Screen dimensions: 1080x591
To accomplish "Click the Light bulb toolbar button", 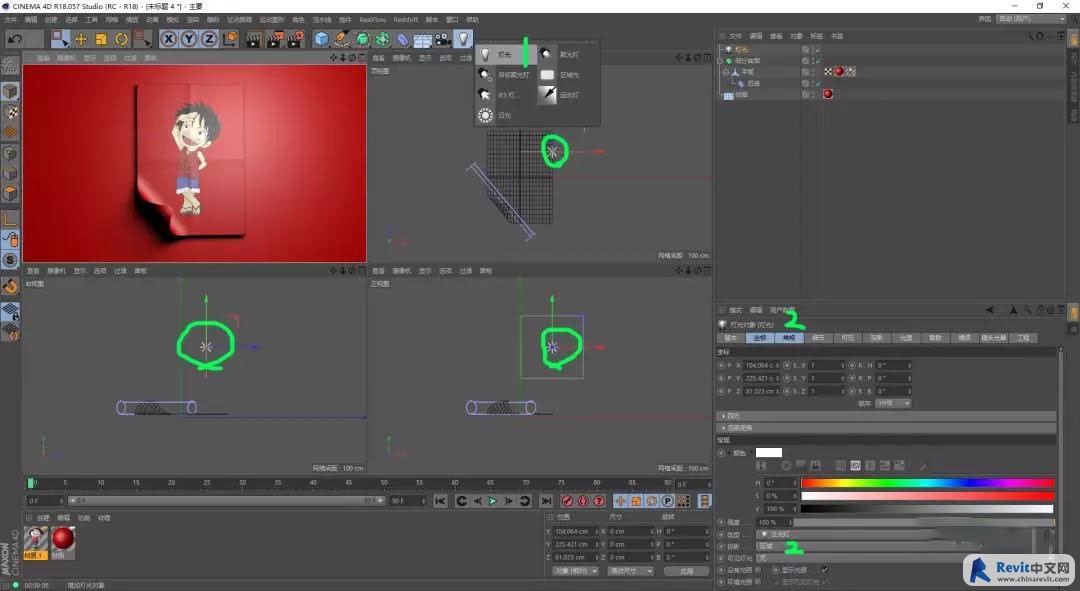I will pyautogui.click(x=464, y=39).
